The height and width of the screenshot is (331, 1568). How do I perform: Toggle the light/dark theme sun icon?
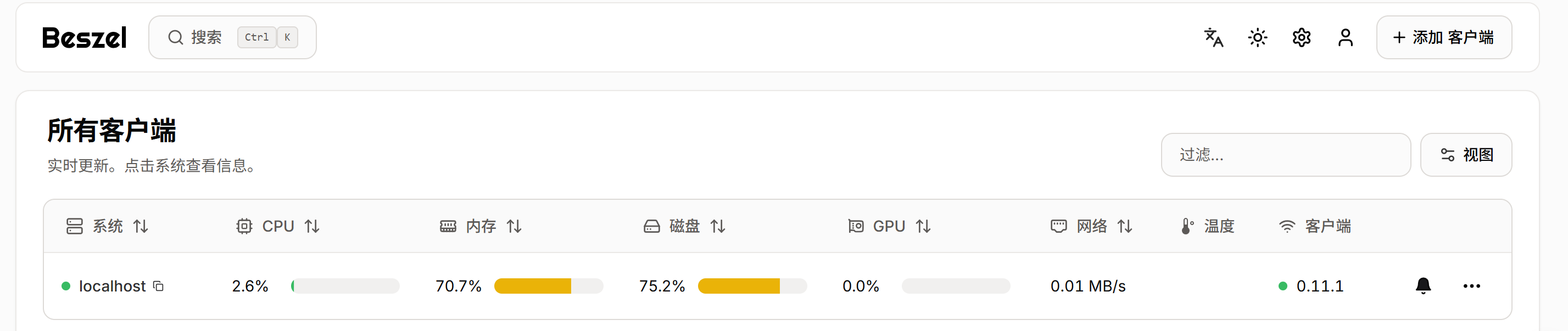coord(1258,38)
